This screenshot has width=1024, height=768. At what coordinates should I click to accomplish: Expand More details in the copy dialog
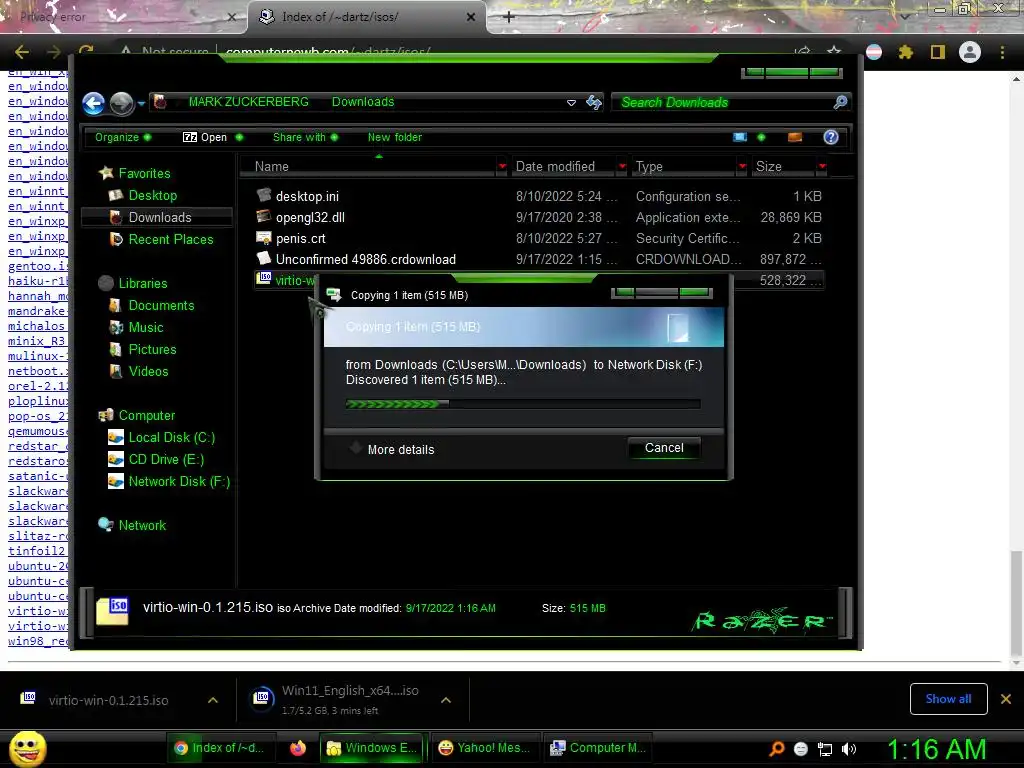click(392, 449)
